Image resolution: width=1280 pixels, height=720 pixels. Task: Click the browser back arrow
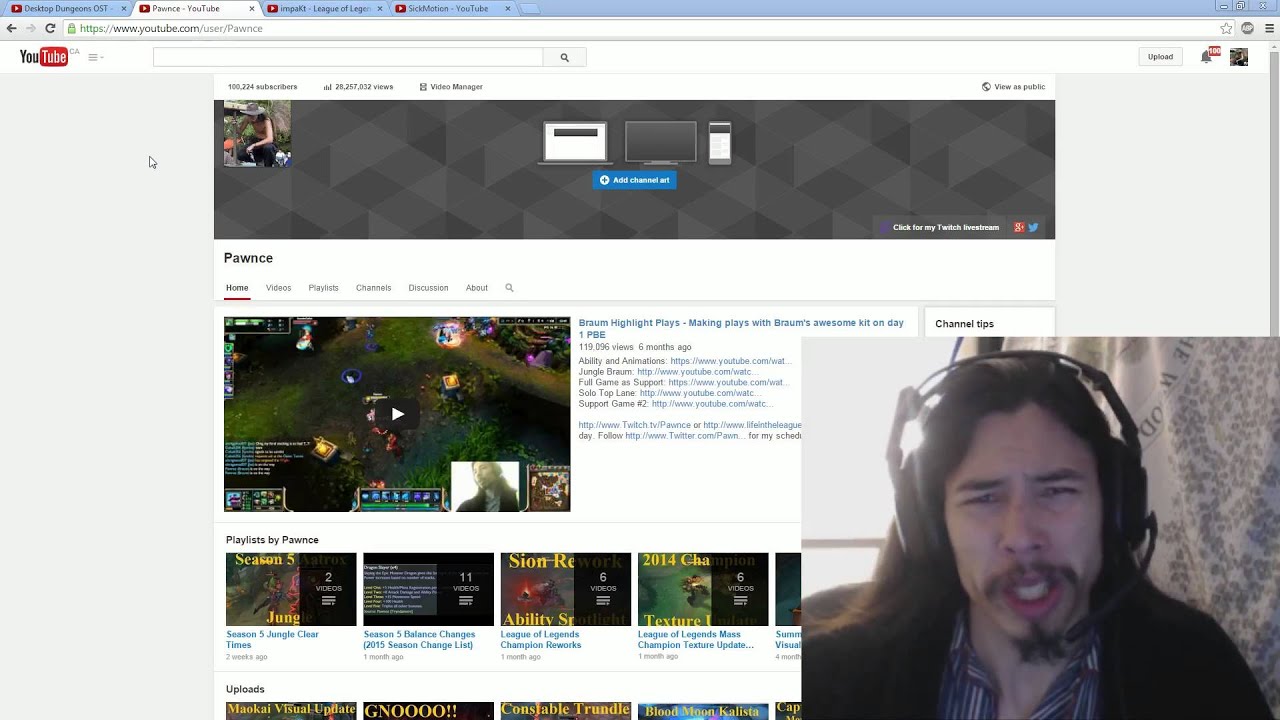click(x=11, y=28)
